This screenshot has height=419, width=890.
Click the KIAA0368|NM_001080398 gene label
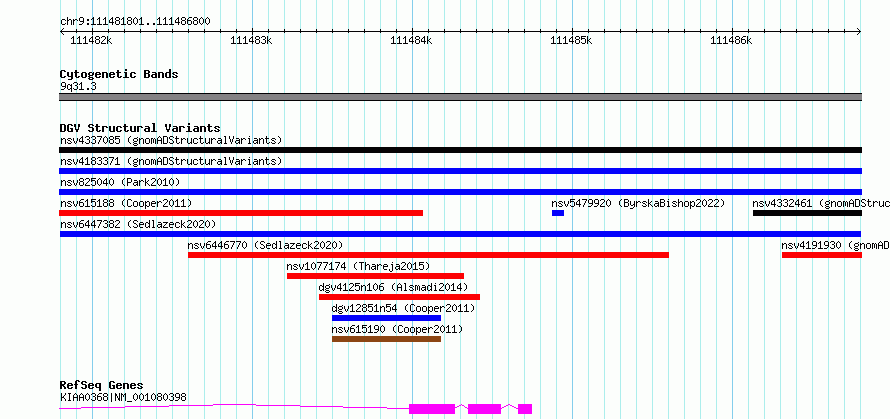point(123,397)
